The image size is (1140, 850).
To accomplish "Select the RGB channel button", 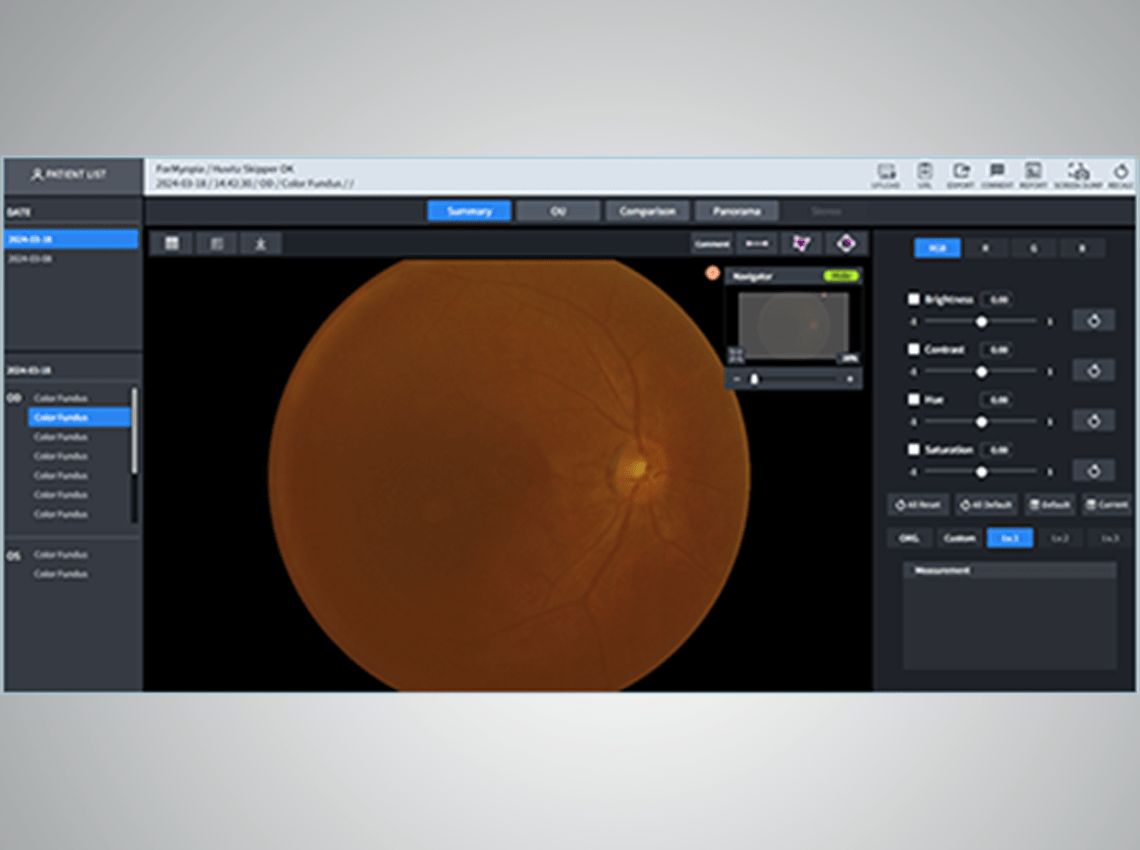I will pos(937,248).
